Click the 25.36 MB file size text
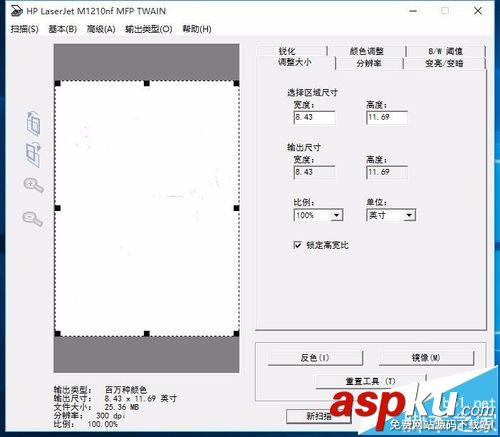500x437 pixels. click(x=122, y=407)
